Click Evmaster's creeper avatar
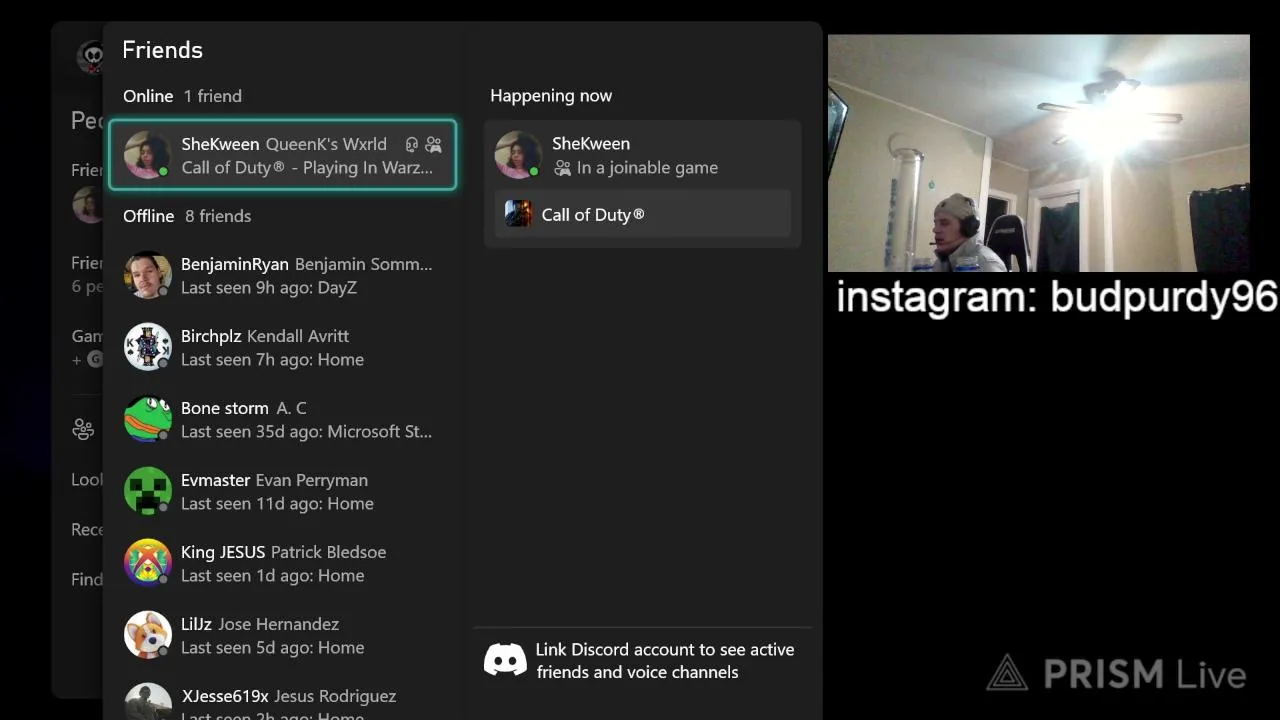 [x=148, y=491]
